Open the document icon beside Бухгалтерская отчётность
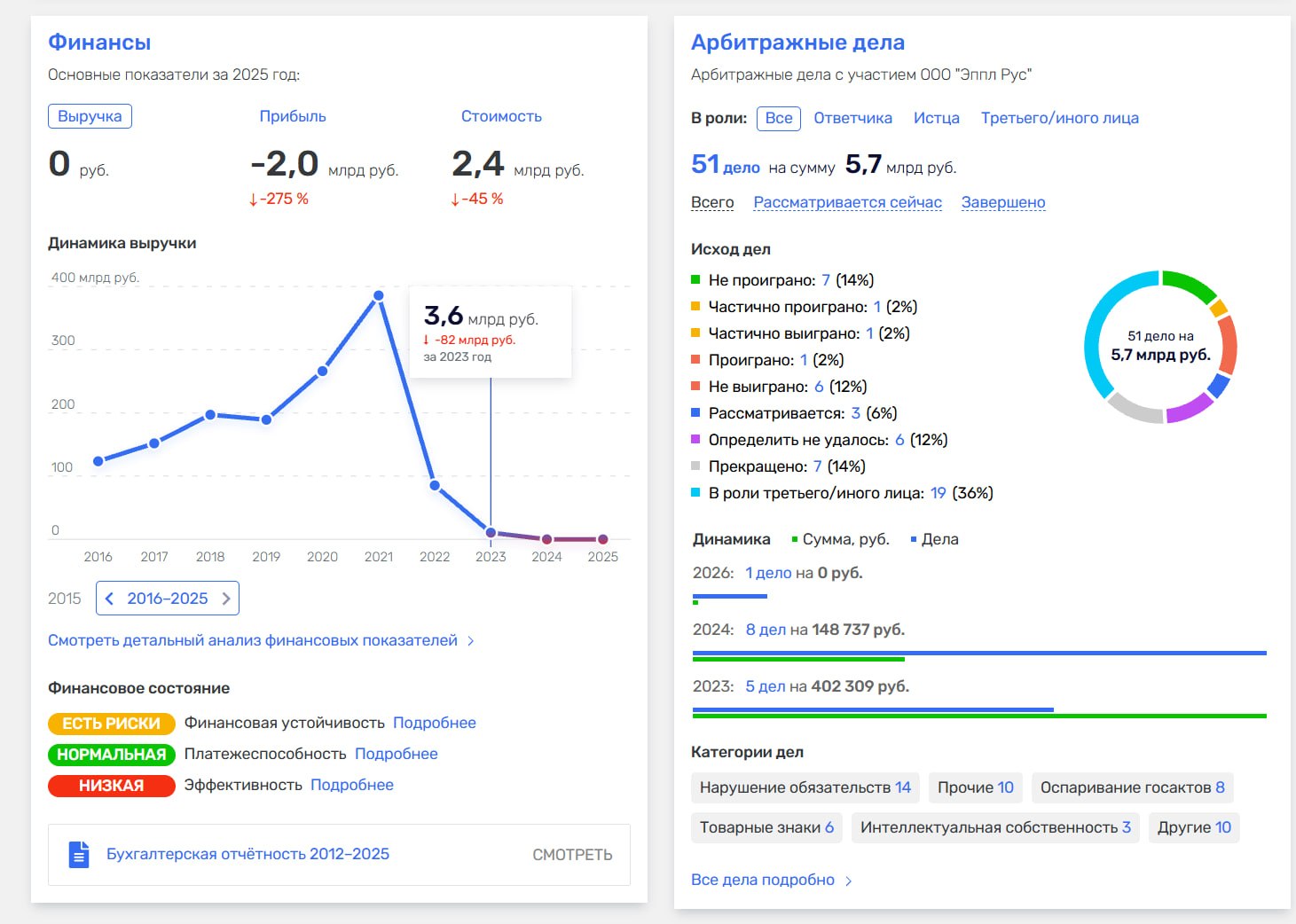Image resolution: width=1296 pixels, height=924 pixels. 79,855
